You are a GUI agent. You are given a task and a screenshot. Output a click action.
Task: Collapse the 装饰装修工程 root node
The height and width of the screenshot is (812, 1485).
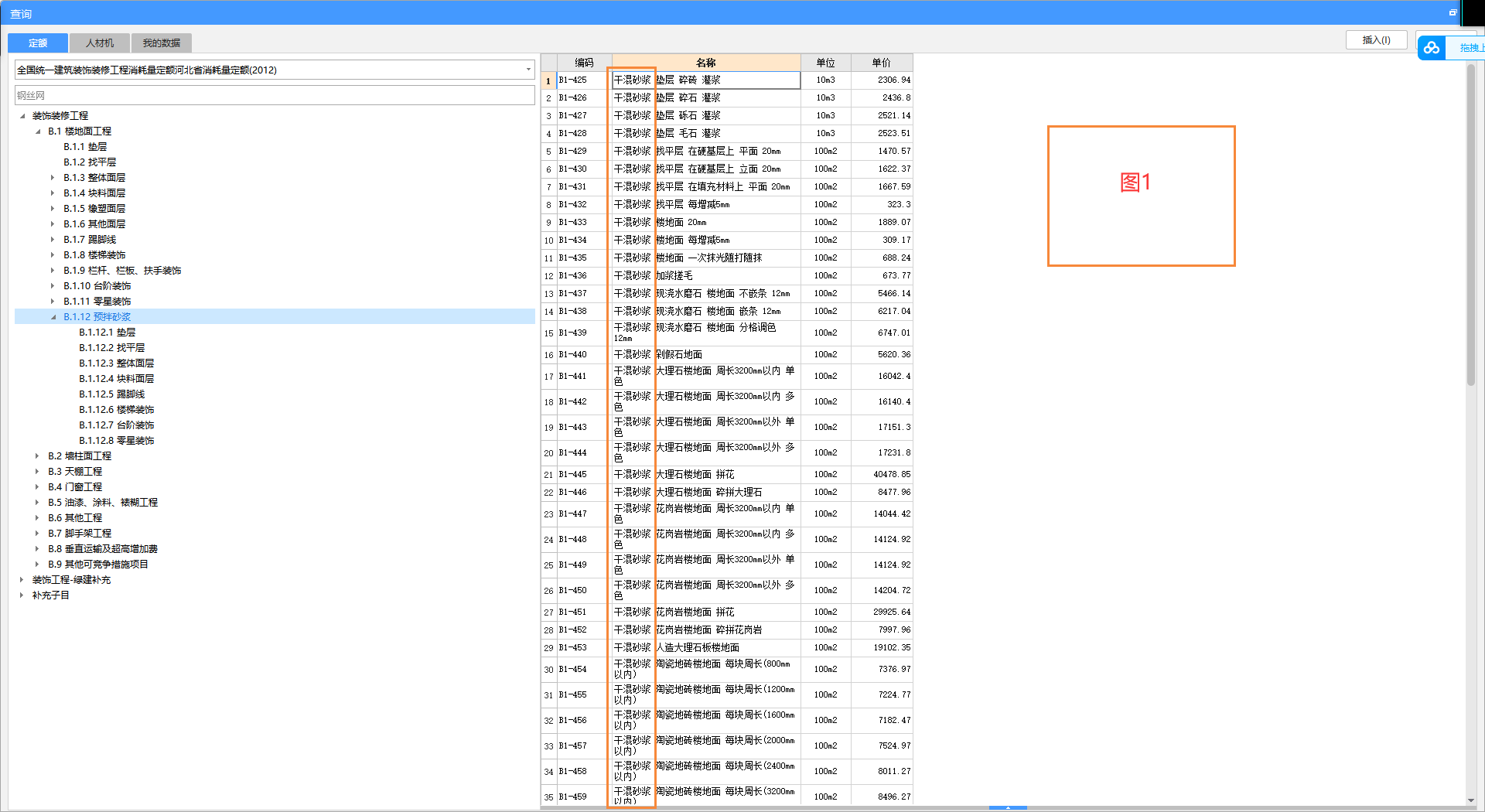click(22, 116)
